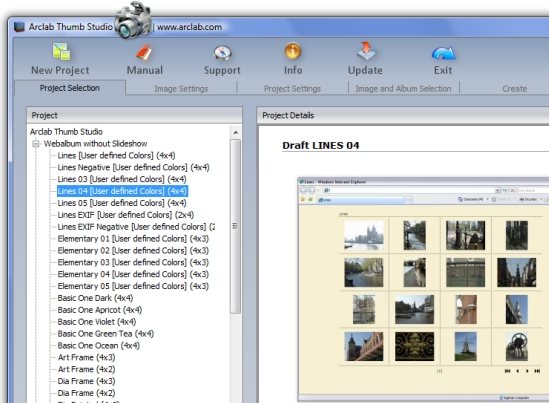The width and height of the screenshot is (549, 403).
Task: Switch to the Image Settings tab
Action: (181, 89)
